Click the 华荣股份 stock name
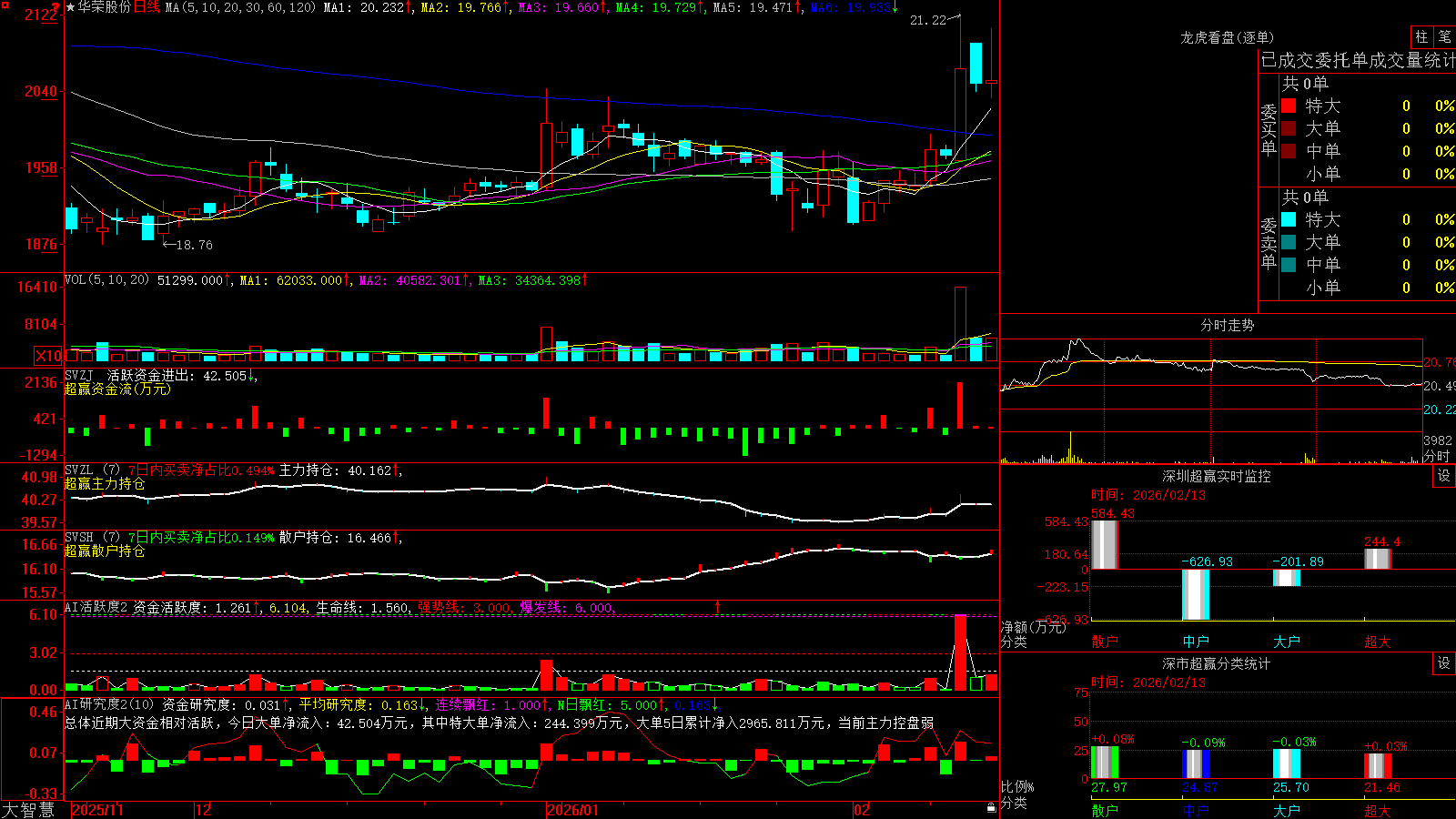This screenshot has width=1456, height=819. click(x=105, y=7)
